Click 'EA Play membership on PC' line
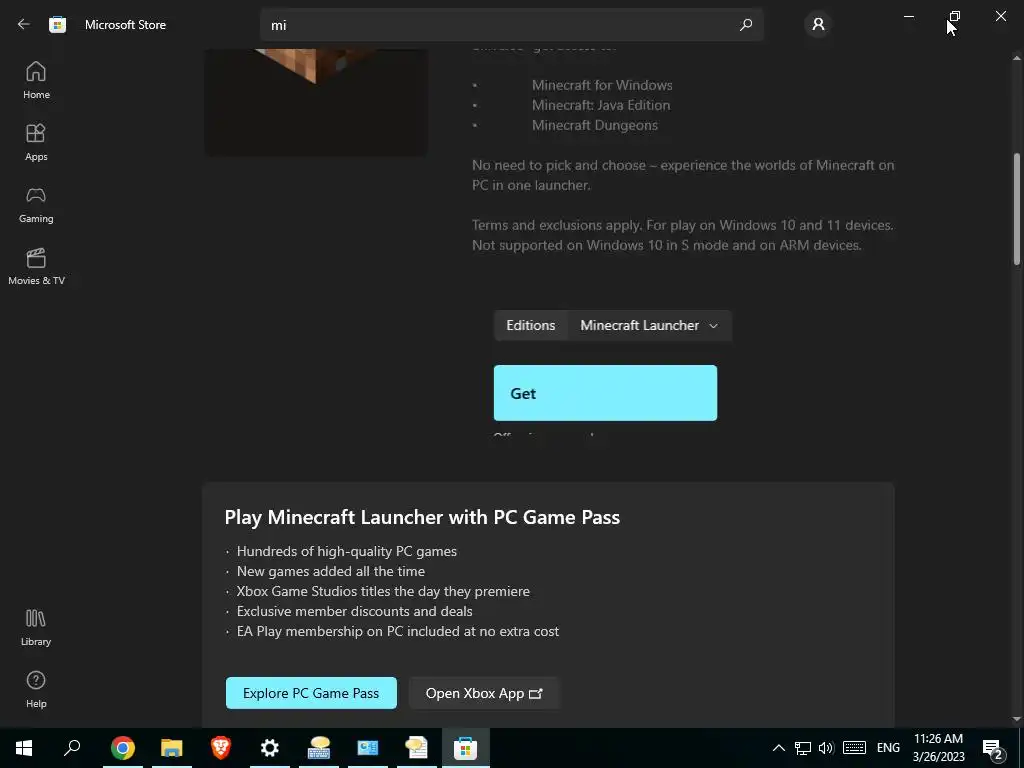 [x=398, y=632]
